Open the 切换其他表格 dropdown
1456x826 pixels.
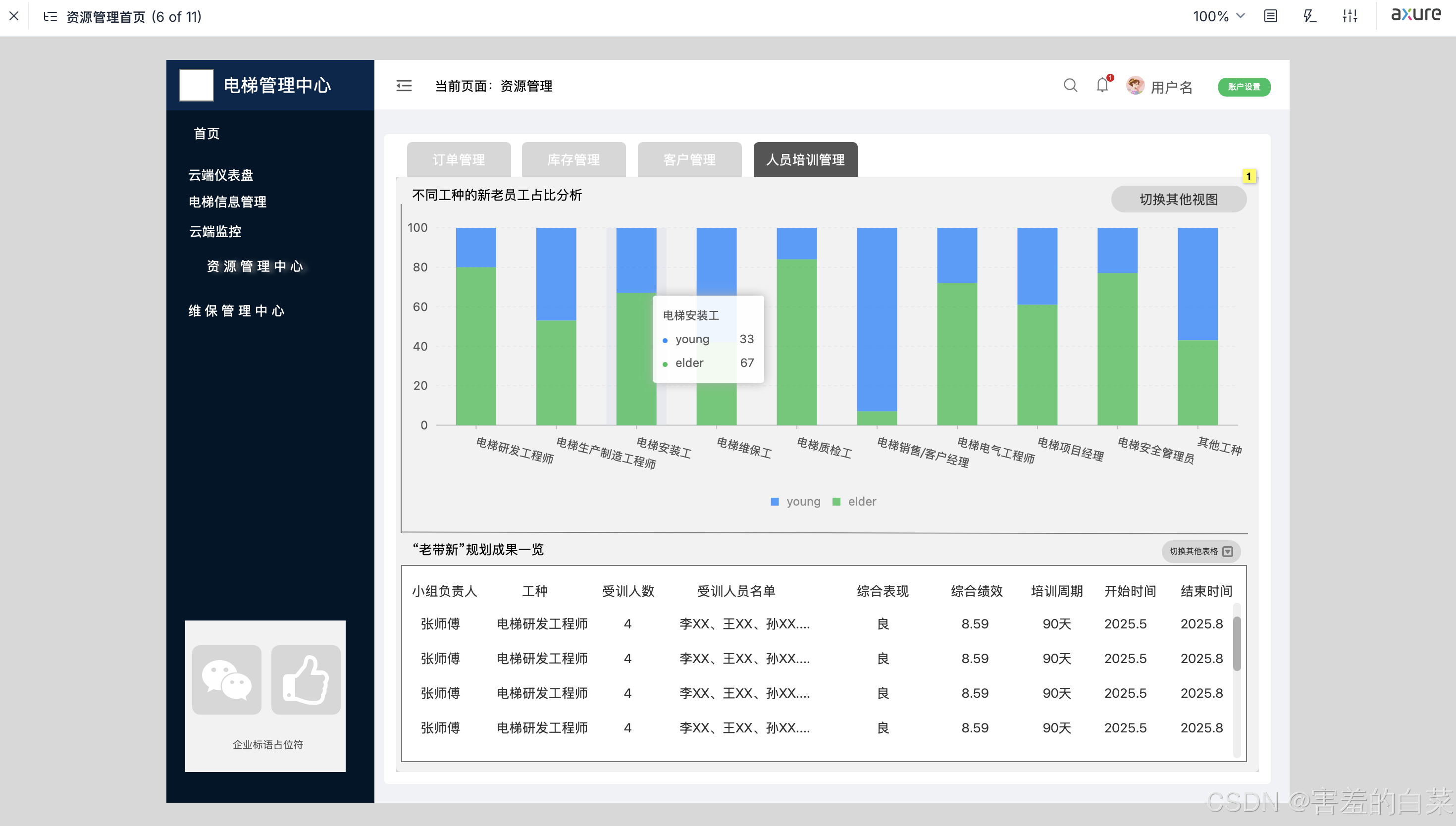point(1201,552)
